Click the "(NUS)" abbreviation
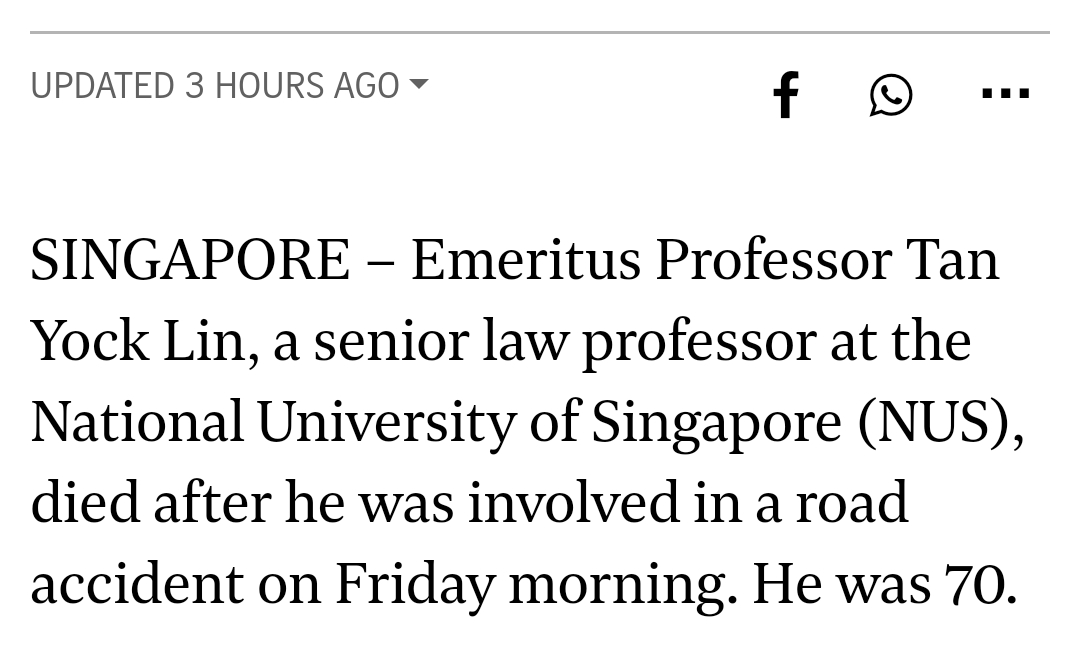Screen dimensions: 1080x647 click(940, 422)
